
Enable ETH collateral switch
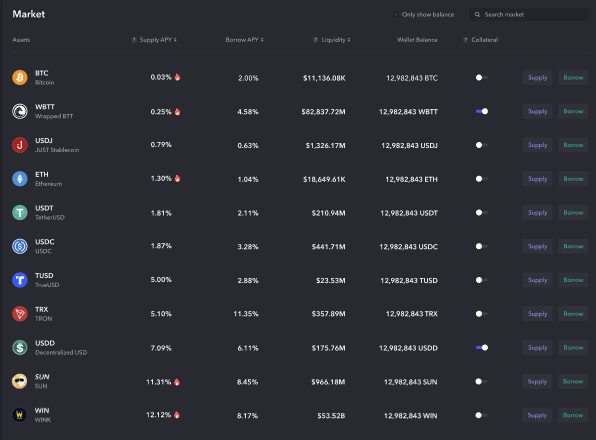click(x=482, y=179)
